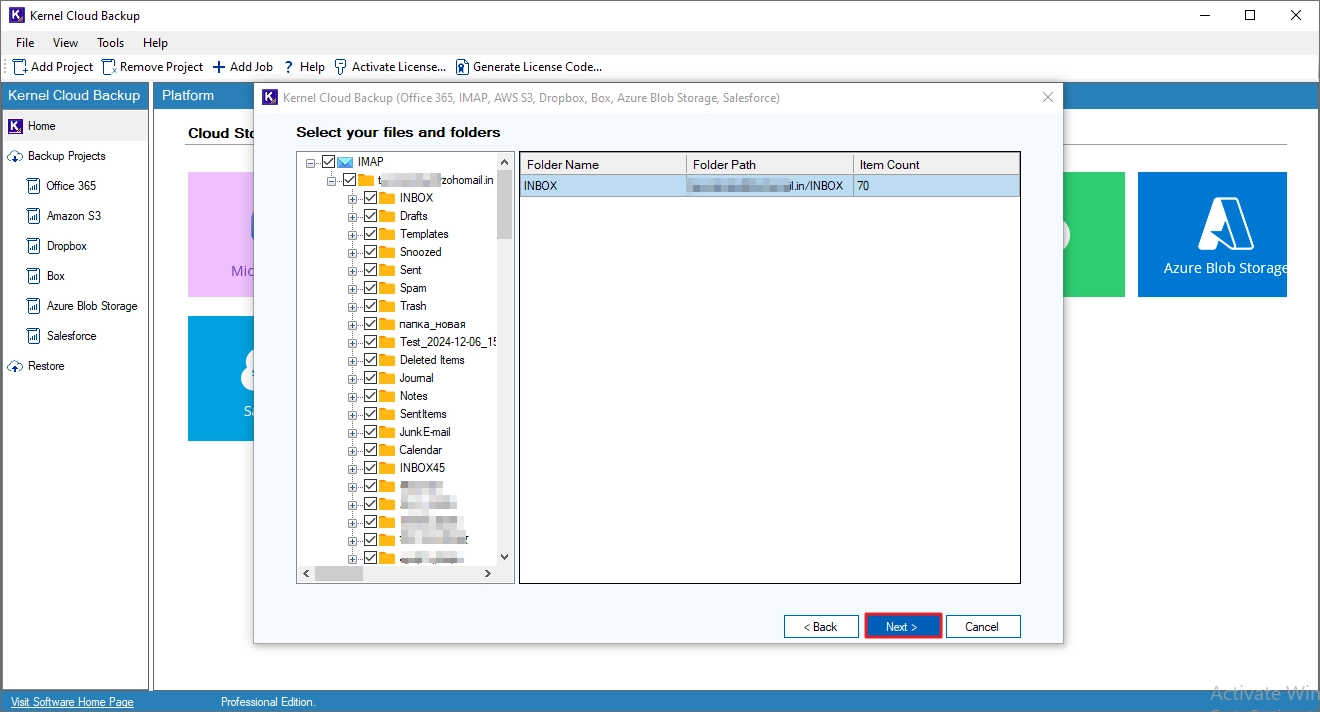
Task: Toggle the zohomail.in account checkbox
Action: click(x=349, y=180)
